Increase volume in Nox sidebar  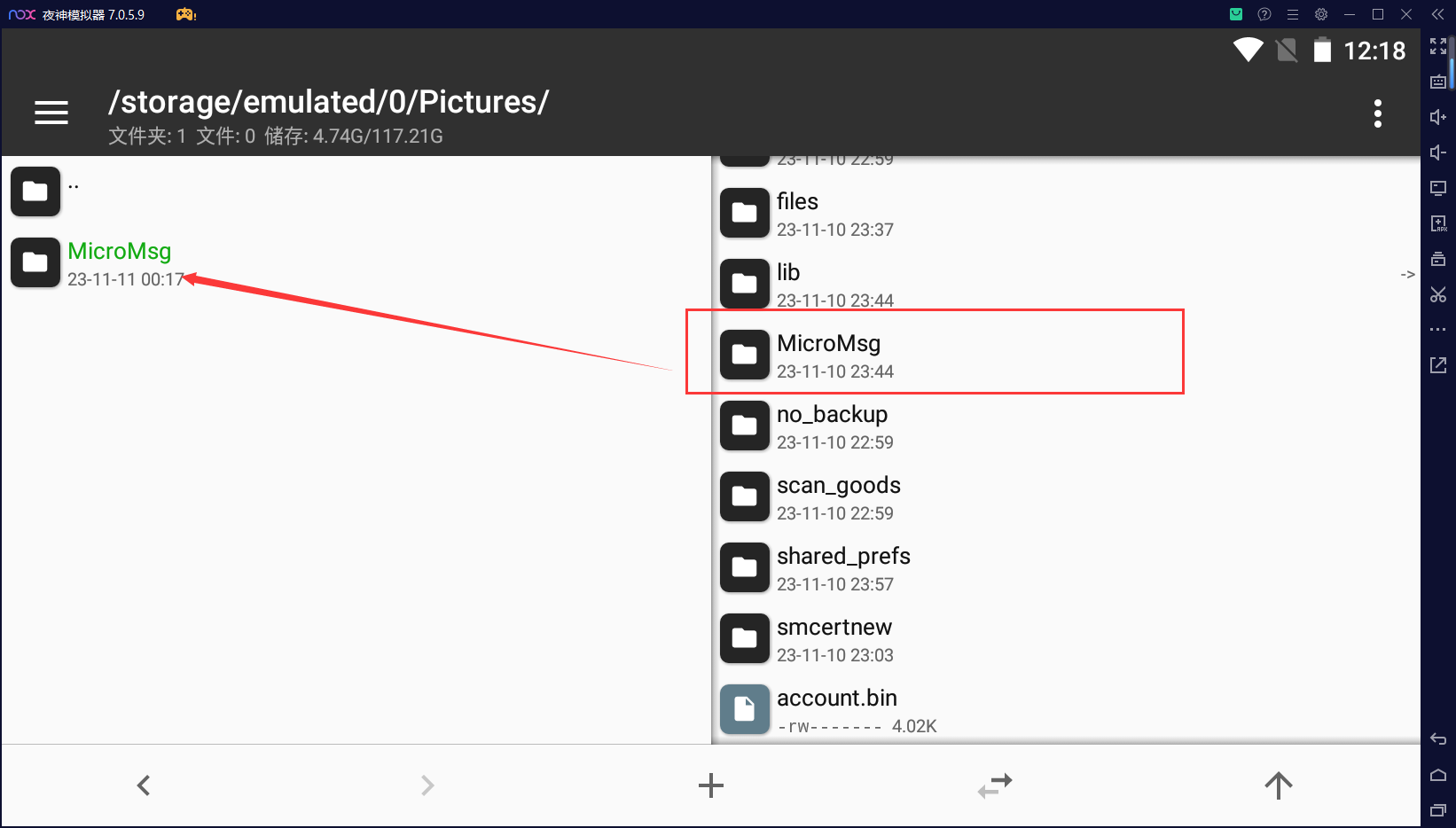coord(1438,117)
